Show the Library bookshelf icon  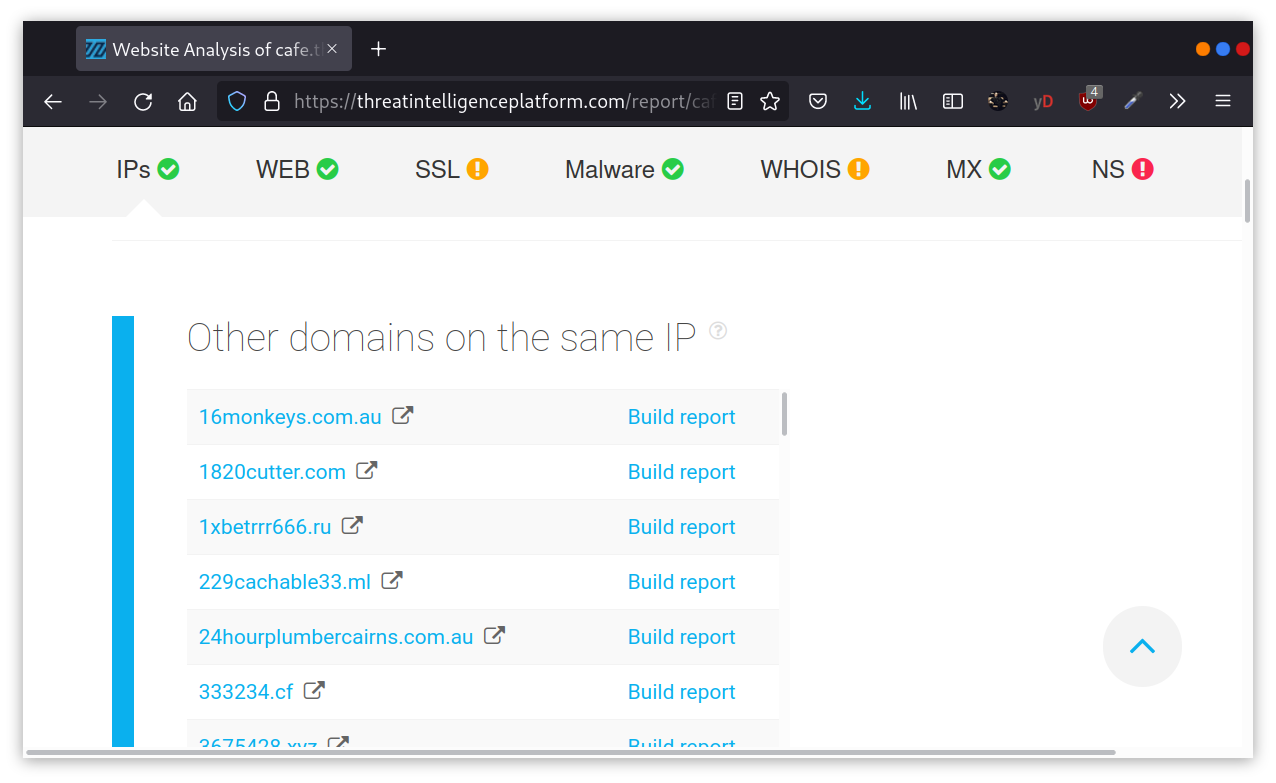coord(908,101)
